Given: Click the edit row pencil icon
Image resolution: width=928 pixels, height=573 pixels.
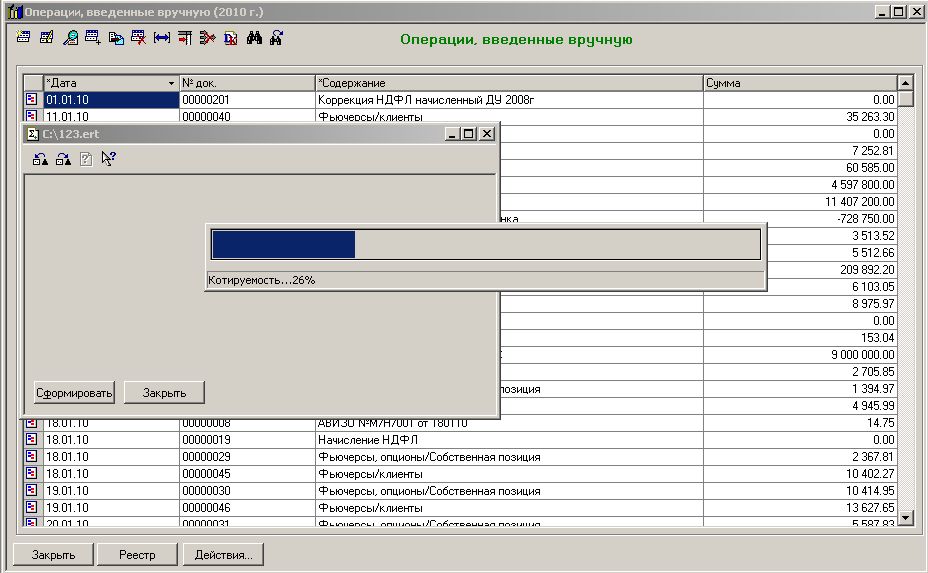Looking at the screenshot, I should (x=47, y=38).
